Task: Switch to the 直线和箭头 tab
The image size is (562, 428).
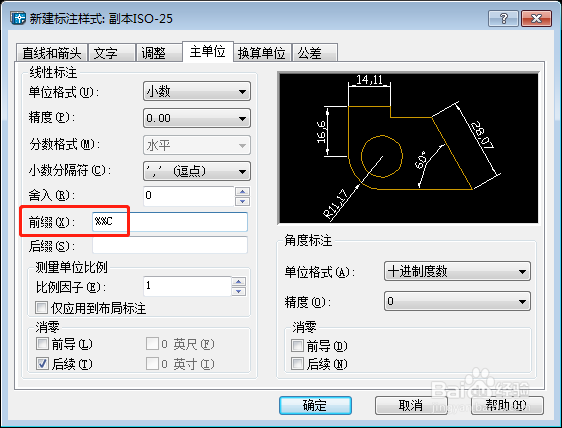Action: (52, 53)
